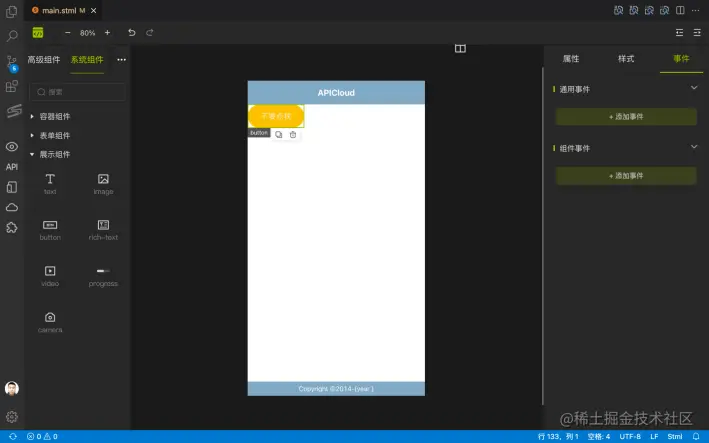
Task: Click the user avatar in activity bar
Action: tap(12, 388)
